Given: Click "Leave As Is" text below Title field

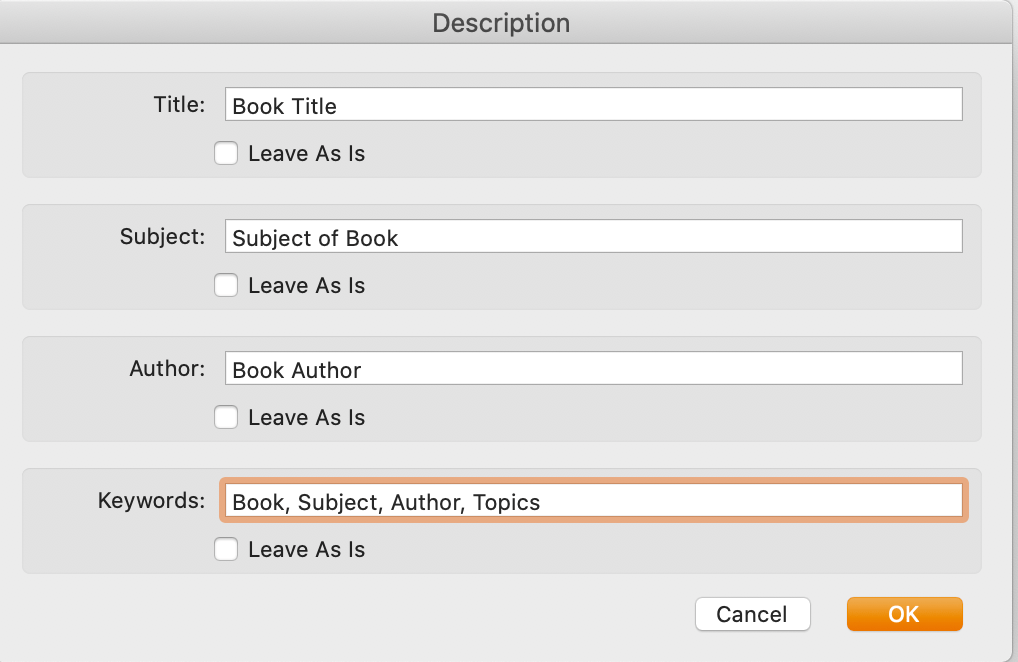Looking at the screenshot, I should 306,154.
